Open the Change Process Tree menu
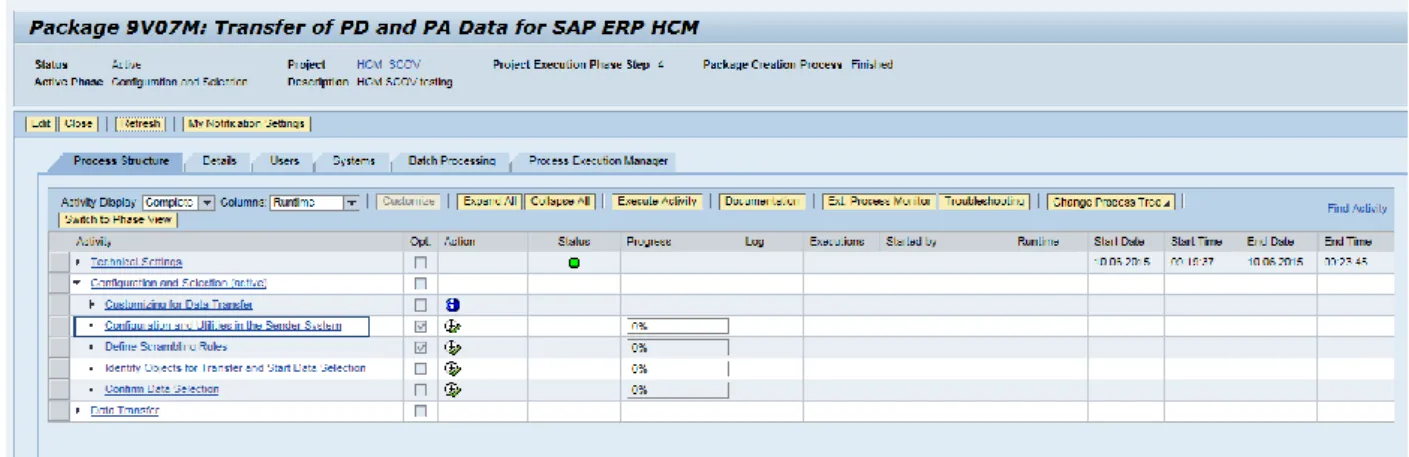The width and height of the screenshot is (1409, 457). pos(1110,202)
